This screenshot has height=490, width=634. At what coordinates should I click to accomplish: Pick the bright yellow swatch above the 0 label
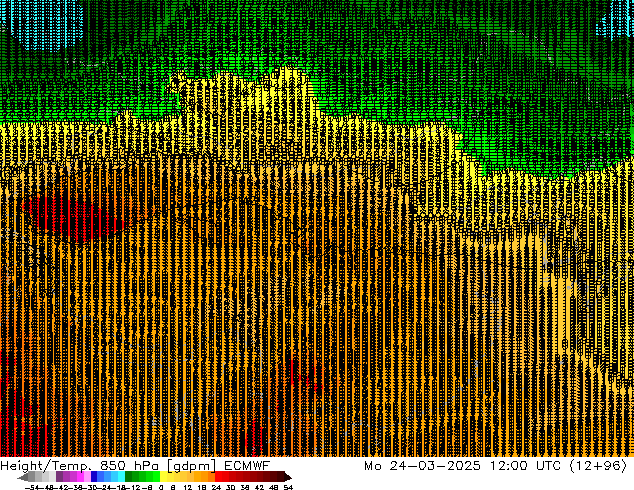pos(163,477)
